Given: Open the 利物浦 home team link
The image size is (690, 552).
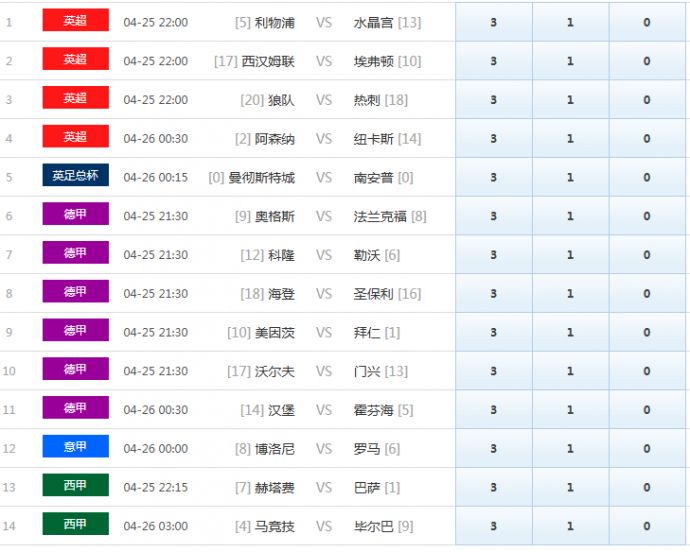Looking at the screenshot, I should click(x=275, y=22).
